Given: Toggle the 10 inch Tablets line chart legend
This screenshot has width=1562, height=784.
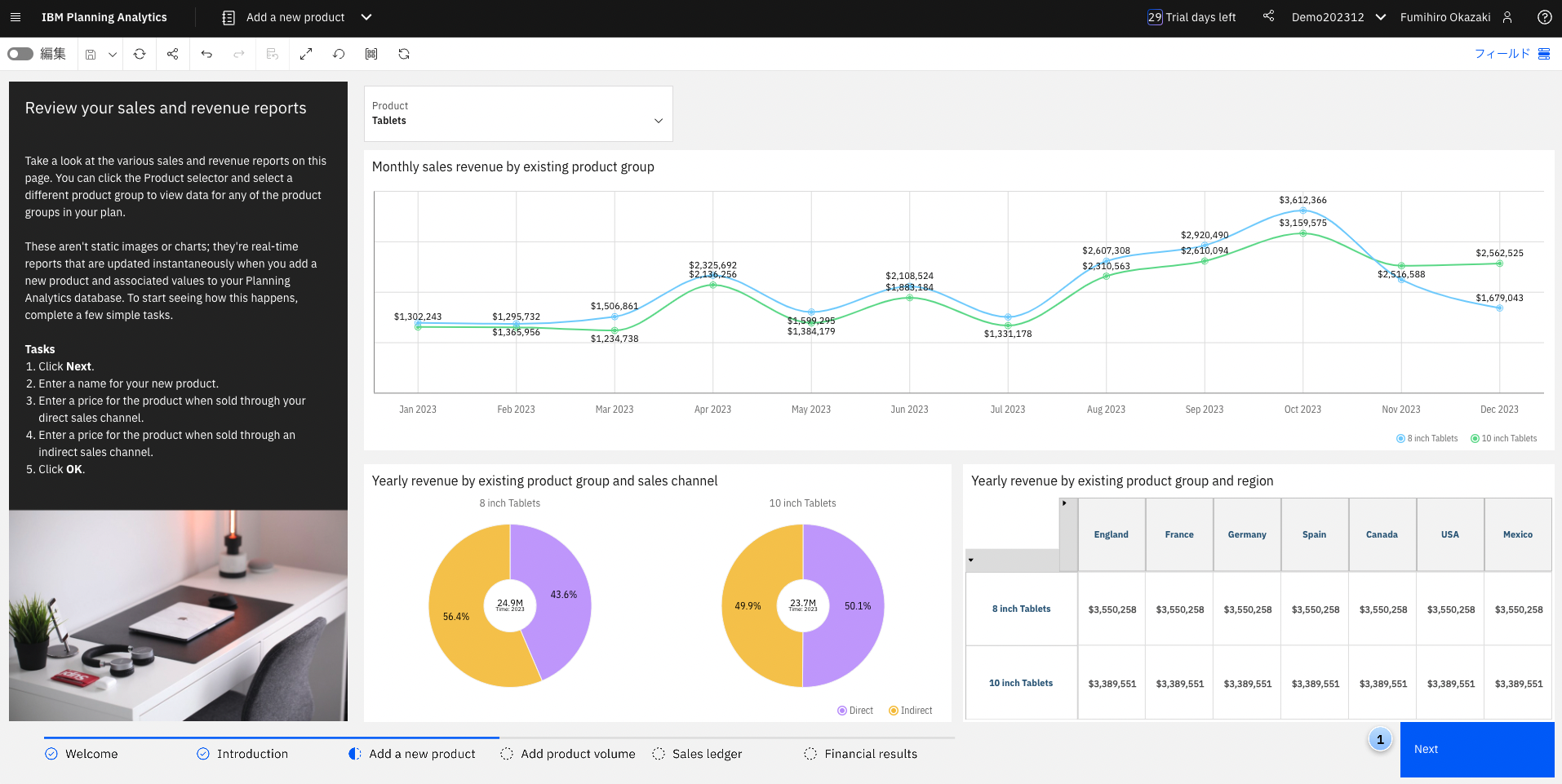Looking at the screenshot, I should click(x=1504, y=438).
